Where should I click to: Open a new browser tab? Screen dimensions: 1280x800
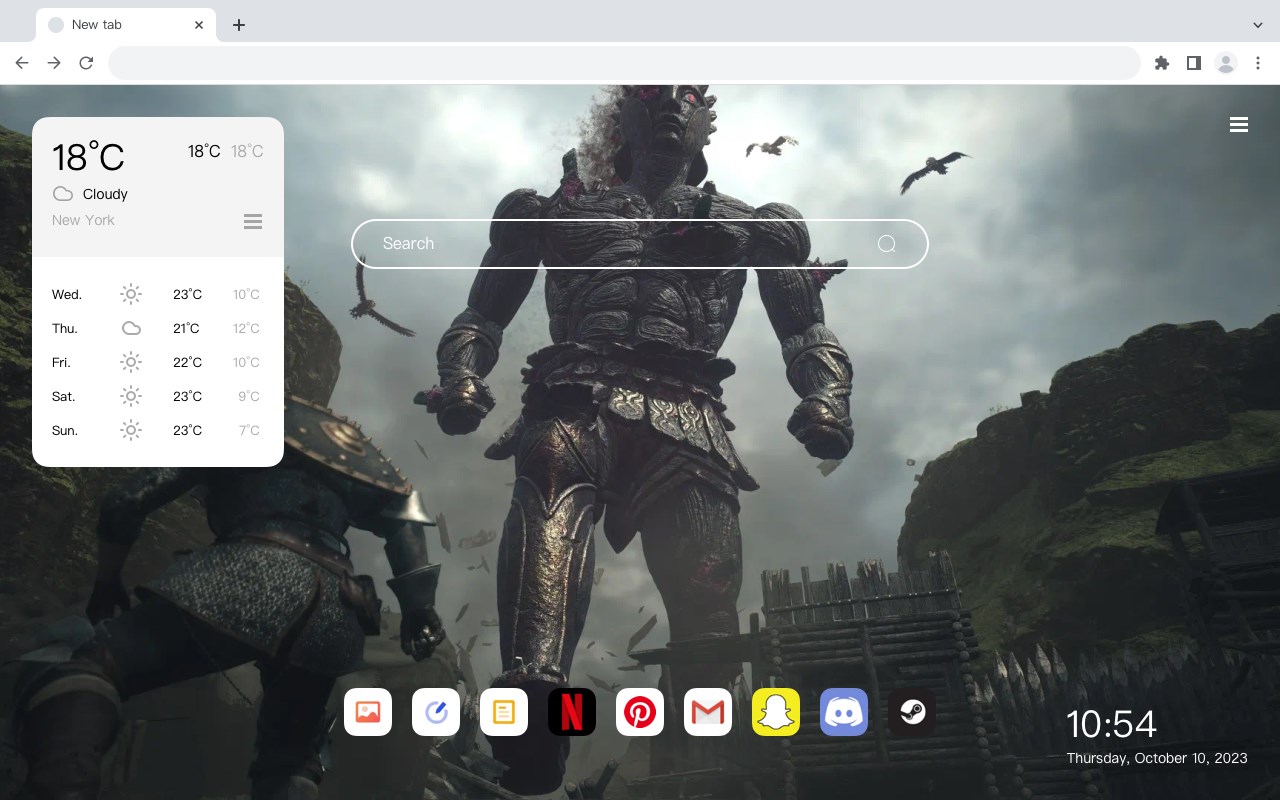click(x=238, y=25)
